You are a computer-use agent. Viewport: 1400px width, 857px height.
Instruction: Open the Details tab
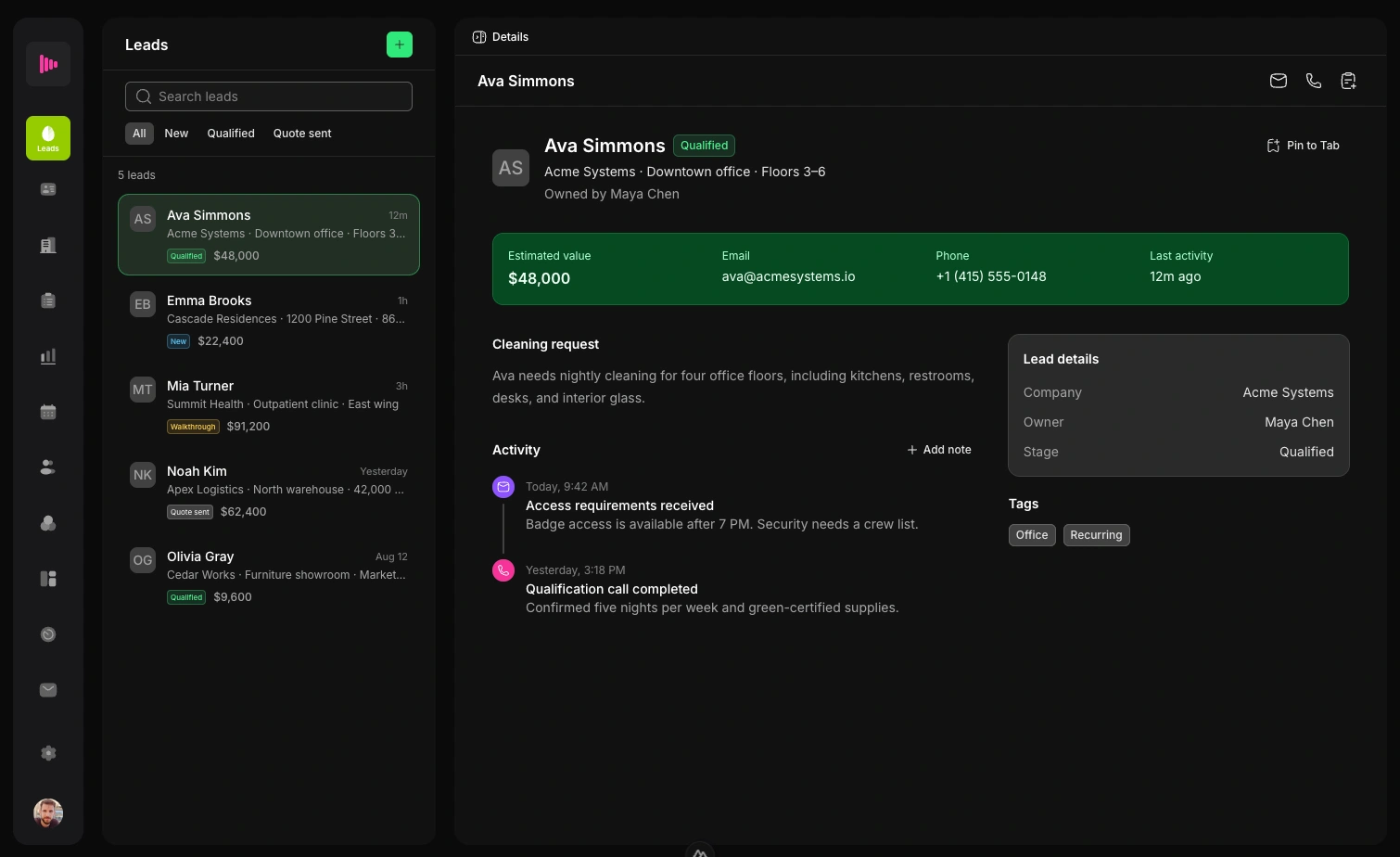point(501,37)
